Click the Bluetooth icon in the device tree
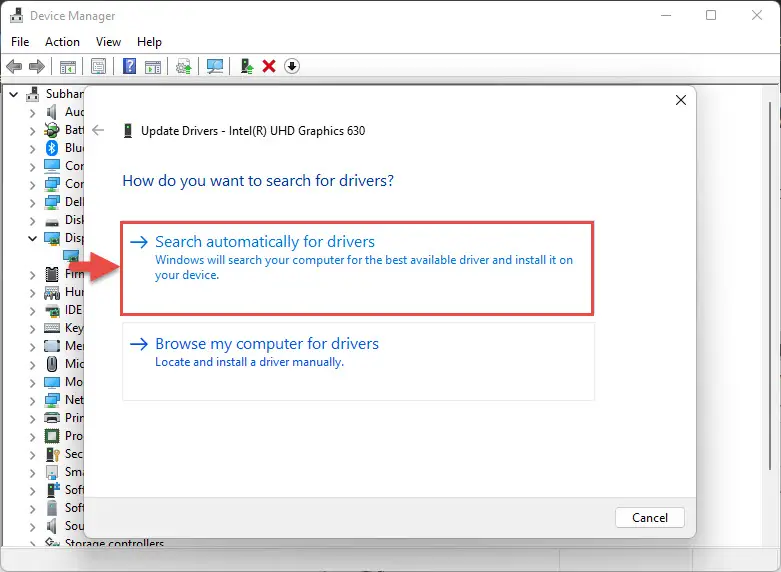Viewport: 781px width, 572px height. [x=52, y=148]
